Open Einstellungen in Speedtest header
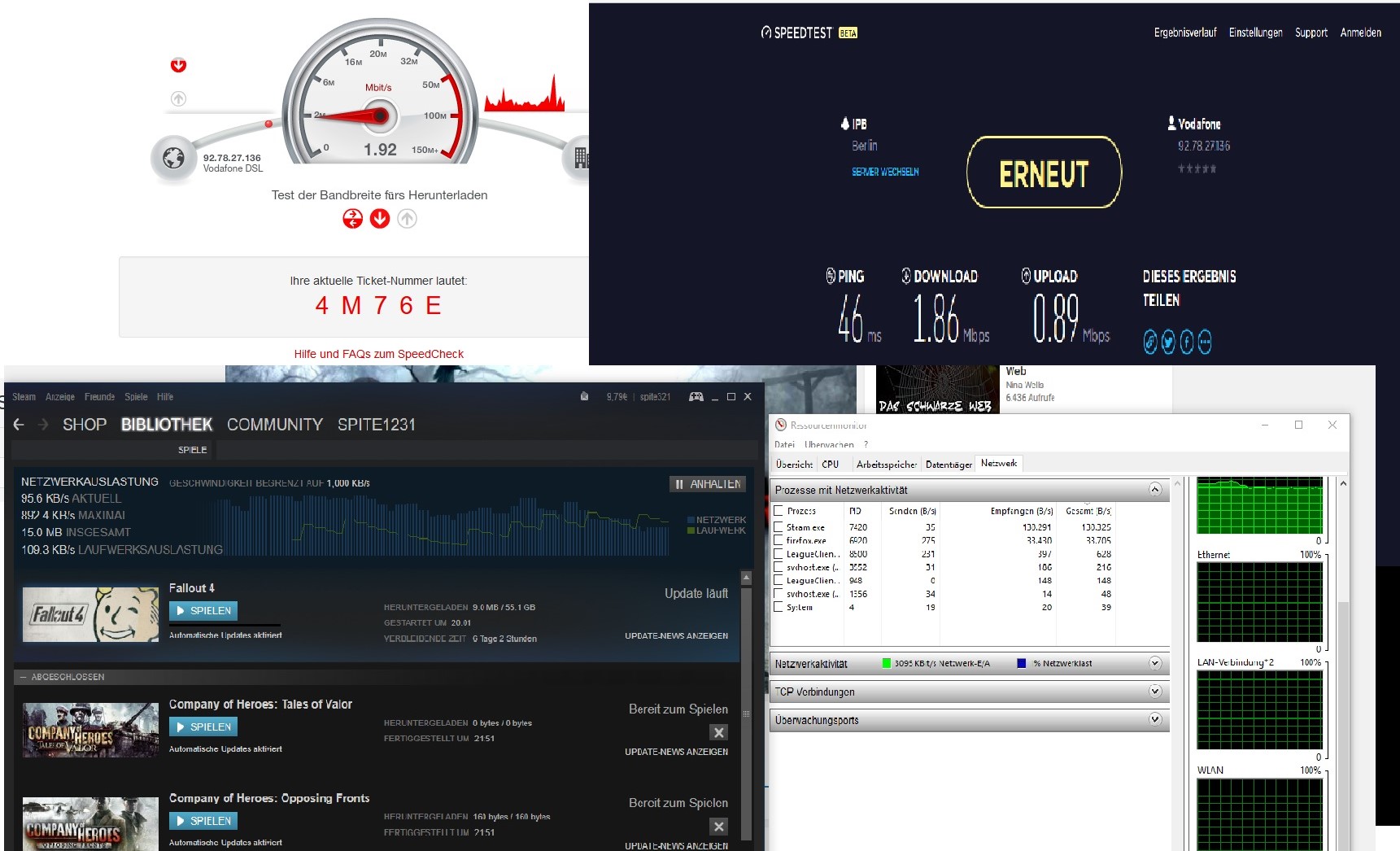Viewport: 1400px width, 851px height. (x=1255, y=33)
